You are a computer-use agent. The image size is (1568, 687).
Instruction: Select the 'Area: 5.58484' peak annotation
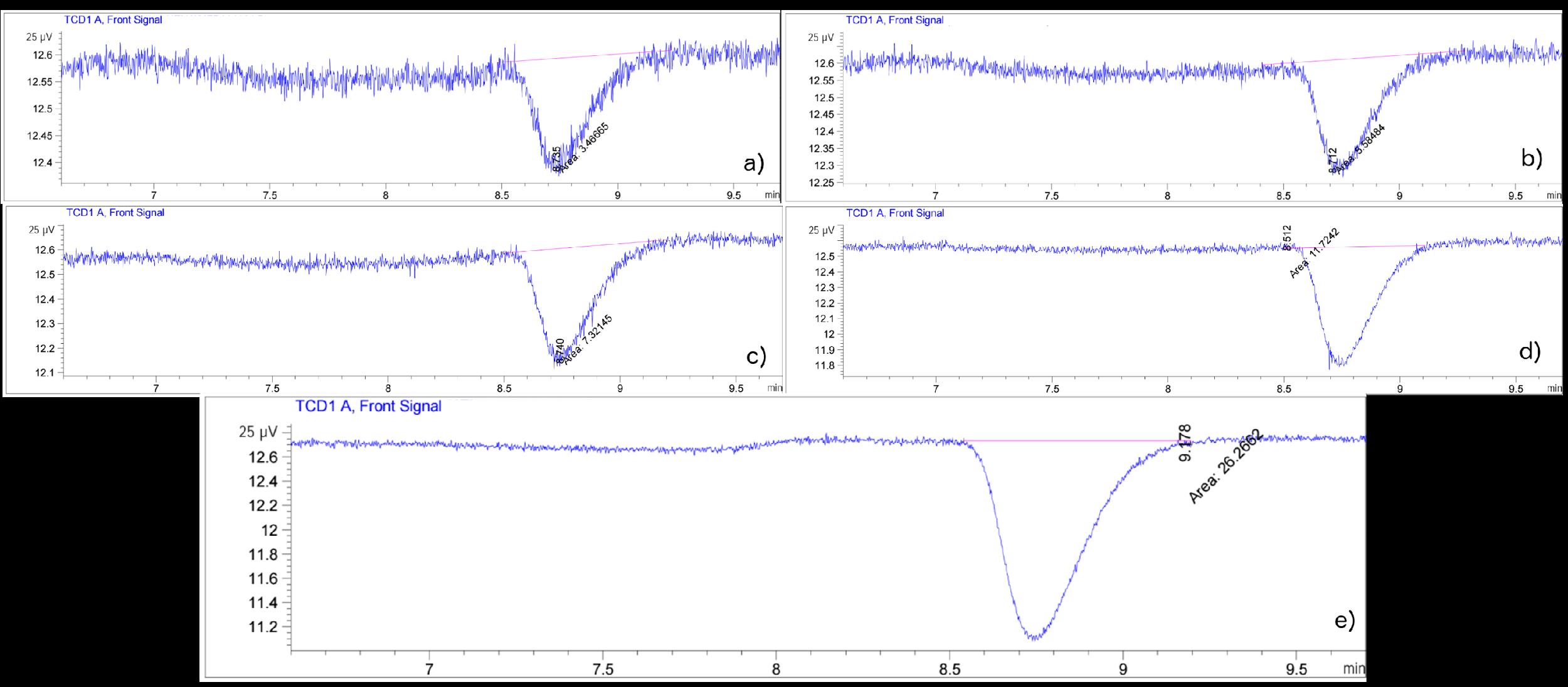(x=1360, y=149)
